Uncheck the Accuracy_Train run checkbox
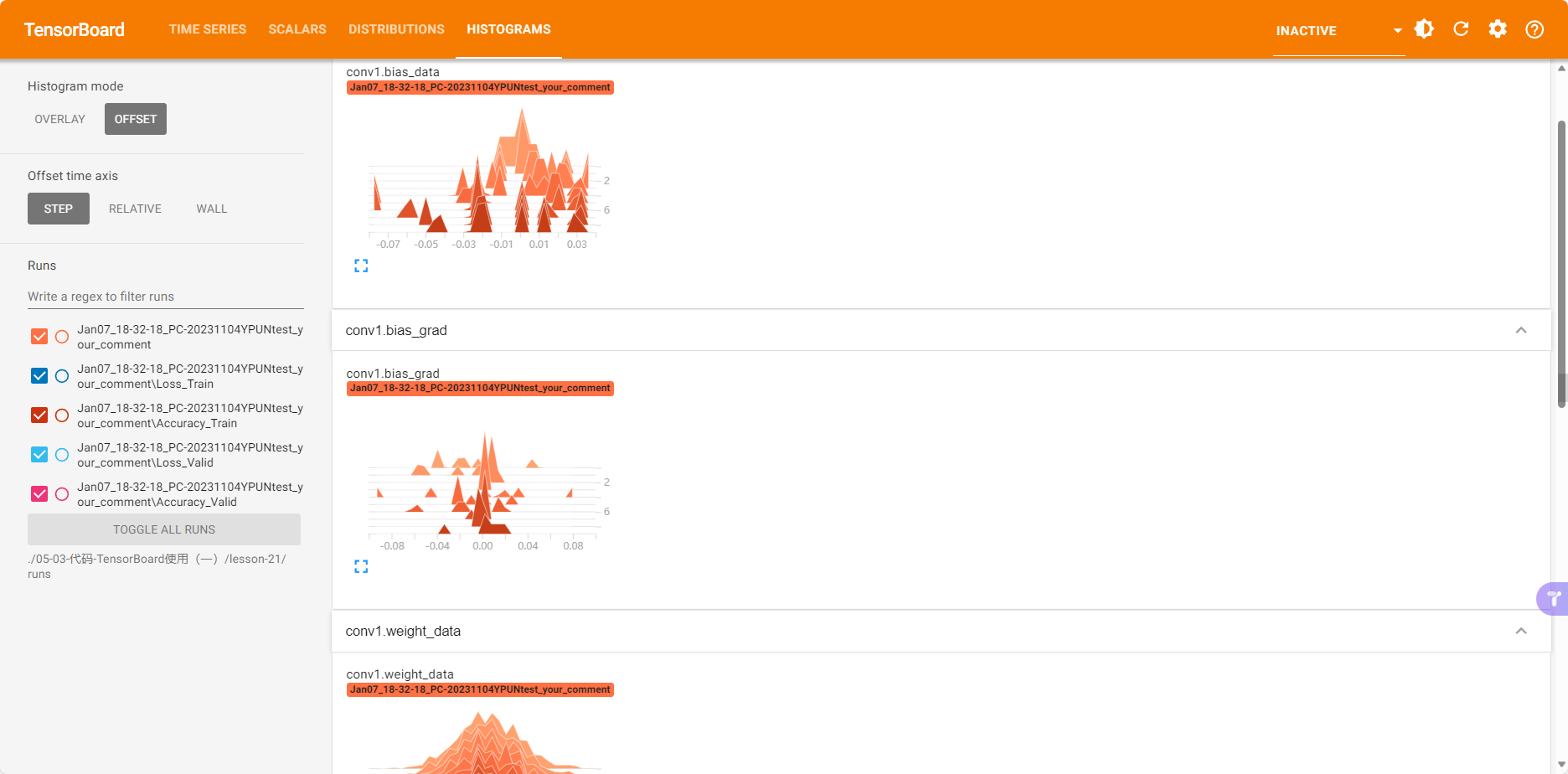The height and width of the screenshot is (774, 1568). tap(39, 415)
